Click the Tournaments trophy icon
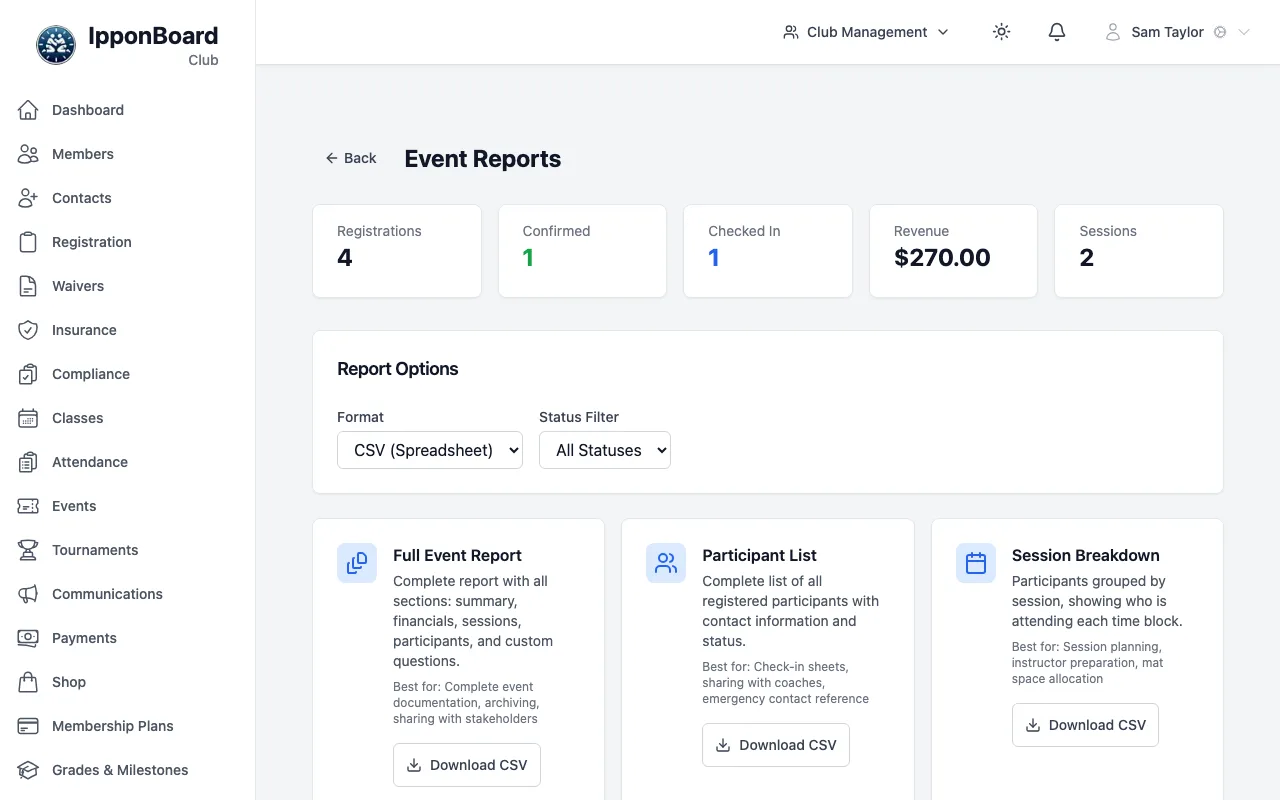The image size is (1280, 800). coord(28,550)
